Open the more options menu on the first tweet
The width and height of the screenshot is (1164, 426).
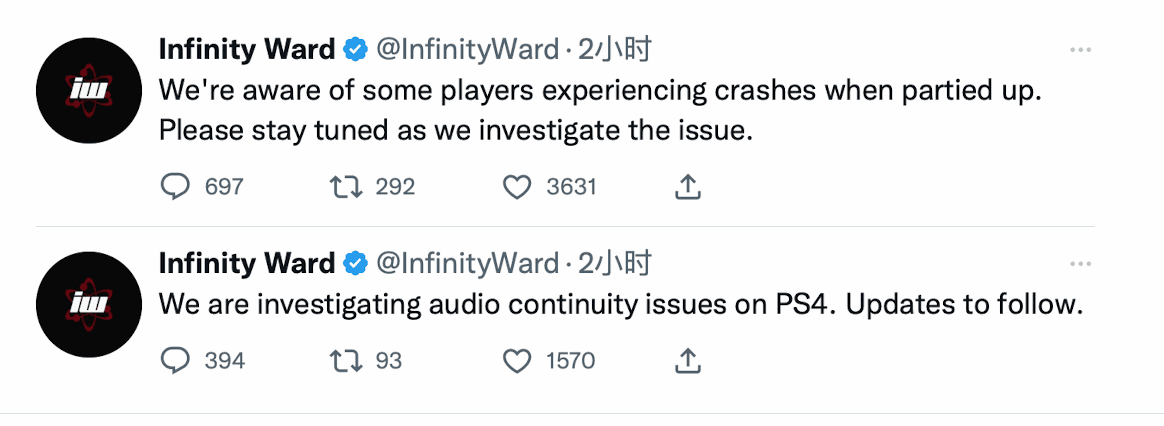pyautogui.click(x=1080, y=50)
